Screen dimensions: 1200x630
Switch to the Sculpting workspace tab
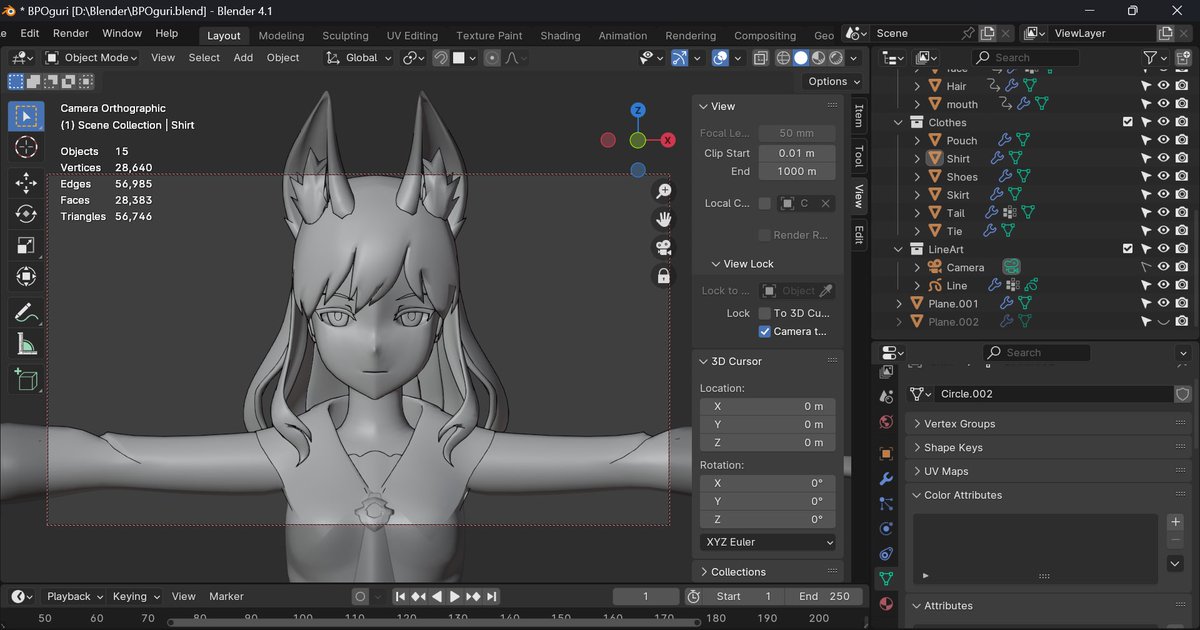click(345, 35)
